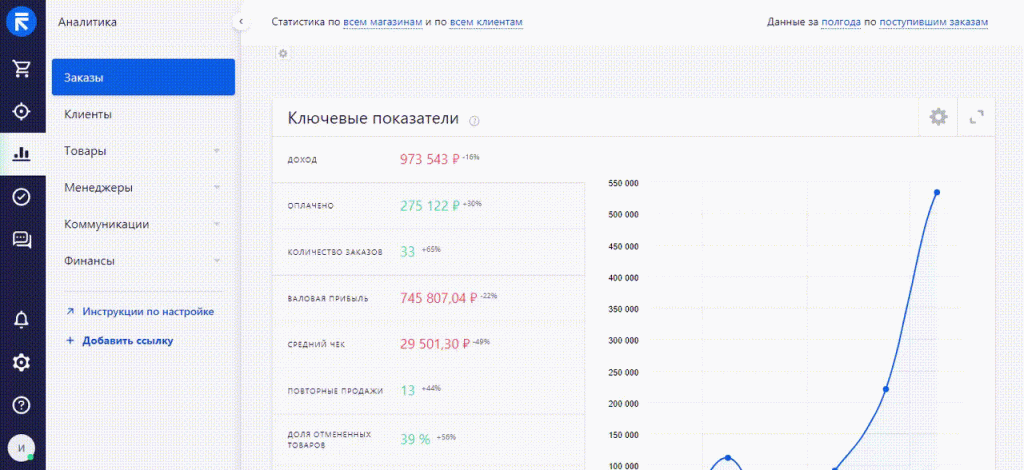This screenshot has height=470, width=1024.
Task: Click the user avatar with letter И
Action: (21, 447)
